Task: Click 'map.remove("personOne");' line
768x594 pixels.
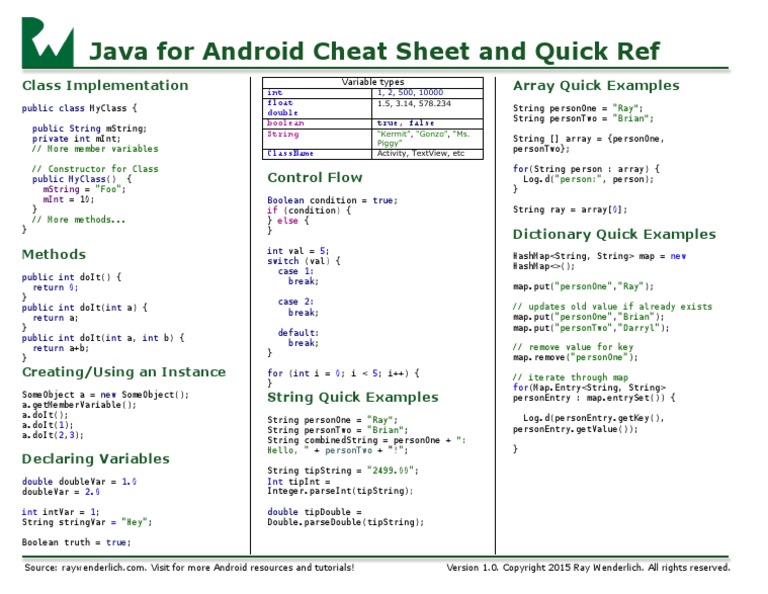Action: pyautogui.click(x=576, y=357)
